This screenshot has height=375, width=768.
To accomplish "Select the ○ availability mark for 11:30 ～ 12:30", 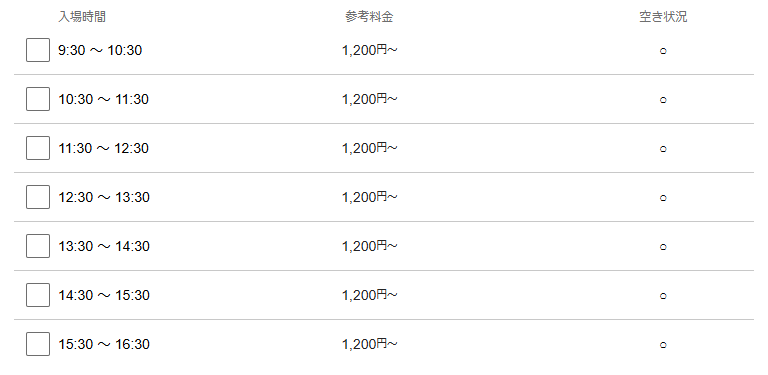I will pos(663,149).
